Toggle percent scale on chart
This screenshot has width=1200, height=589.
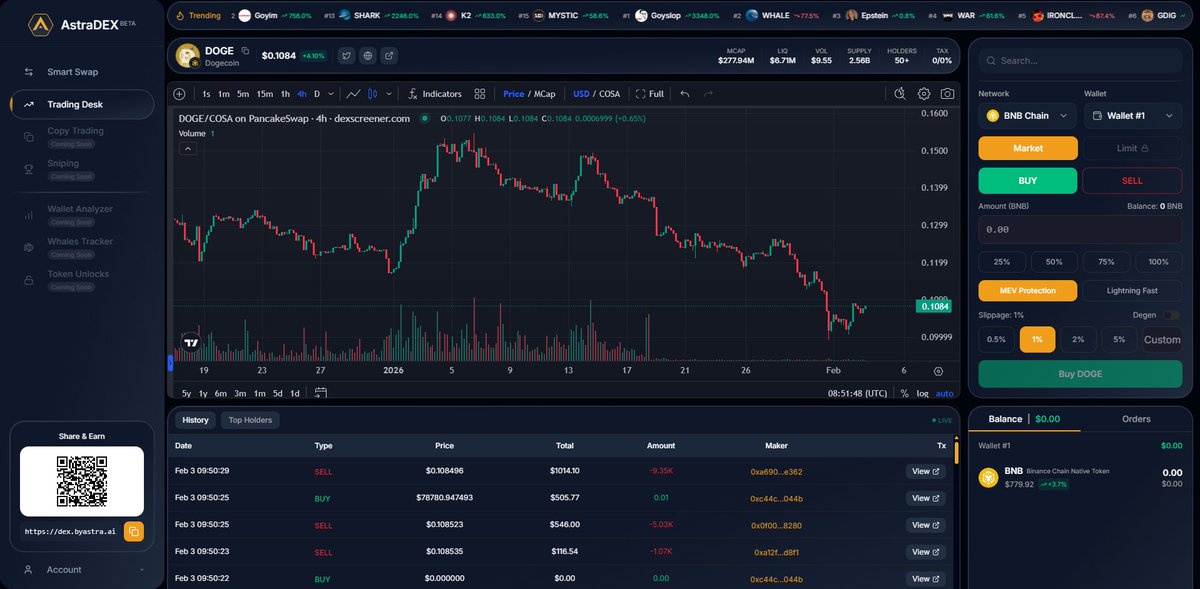[x=904, y=393]
